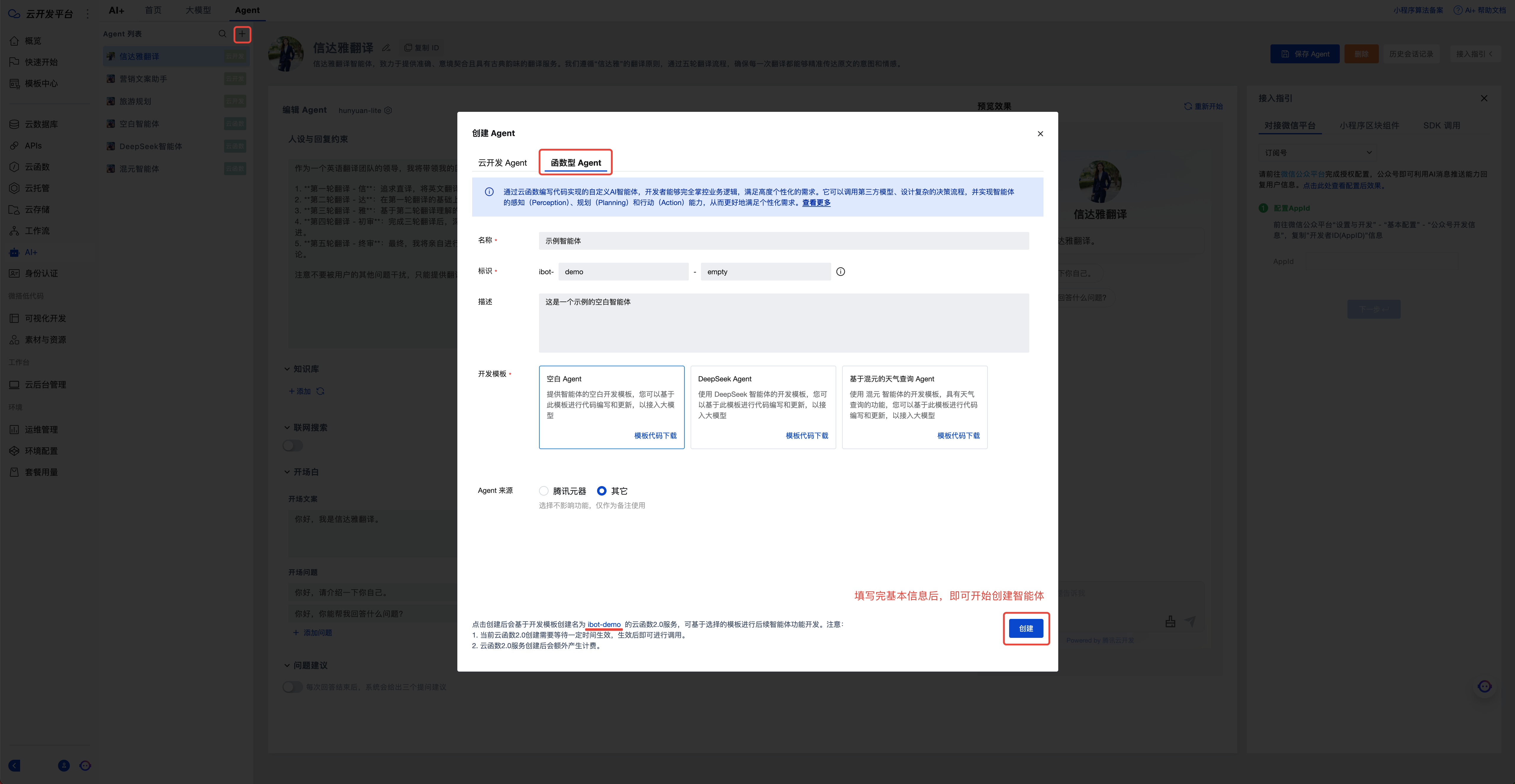Open 云函数 cloud functions
The height and width of the screenshot is (784, 1515).
tap(30, 167)
